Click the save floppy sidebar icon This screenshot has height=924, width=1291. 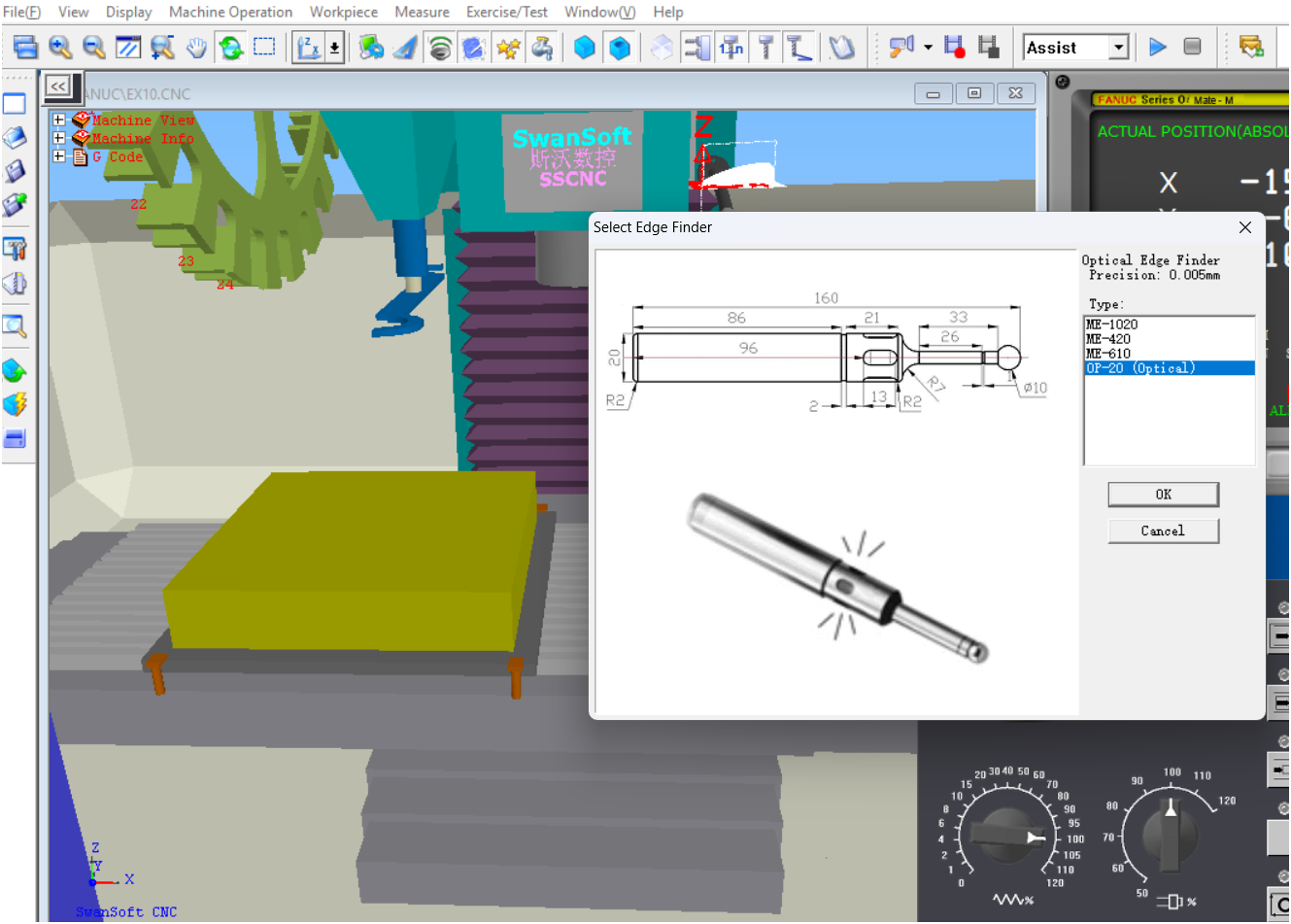coord(15,172)
